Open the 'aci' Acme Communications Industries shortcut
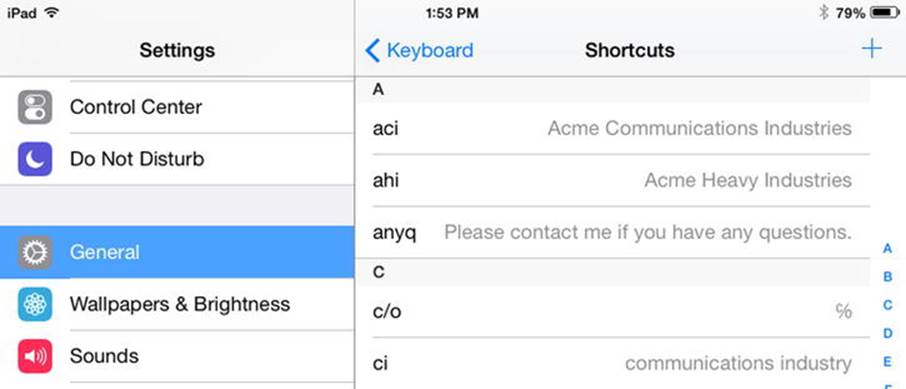Image resolution: width=906 pixels, height=389 pixels. [x=612, y=128]
